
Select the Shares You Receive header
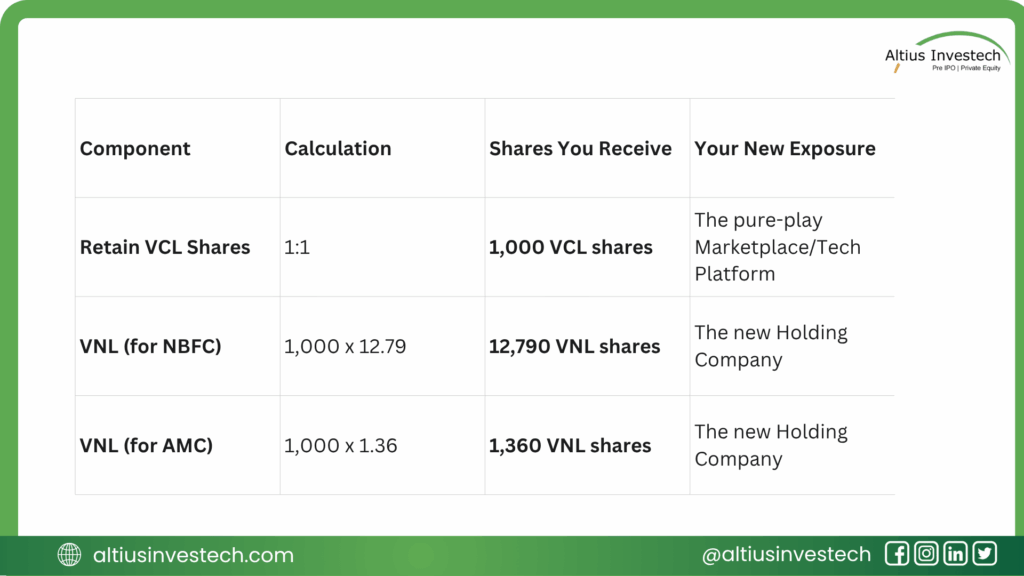pos(580,149)
